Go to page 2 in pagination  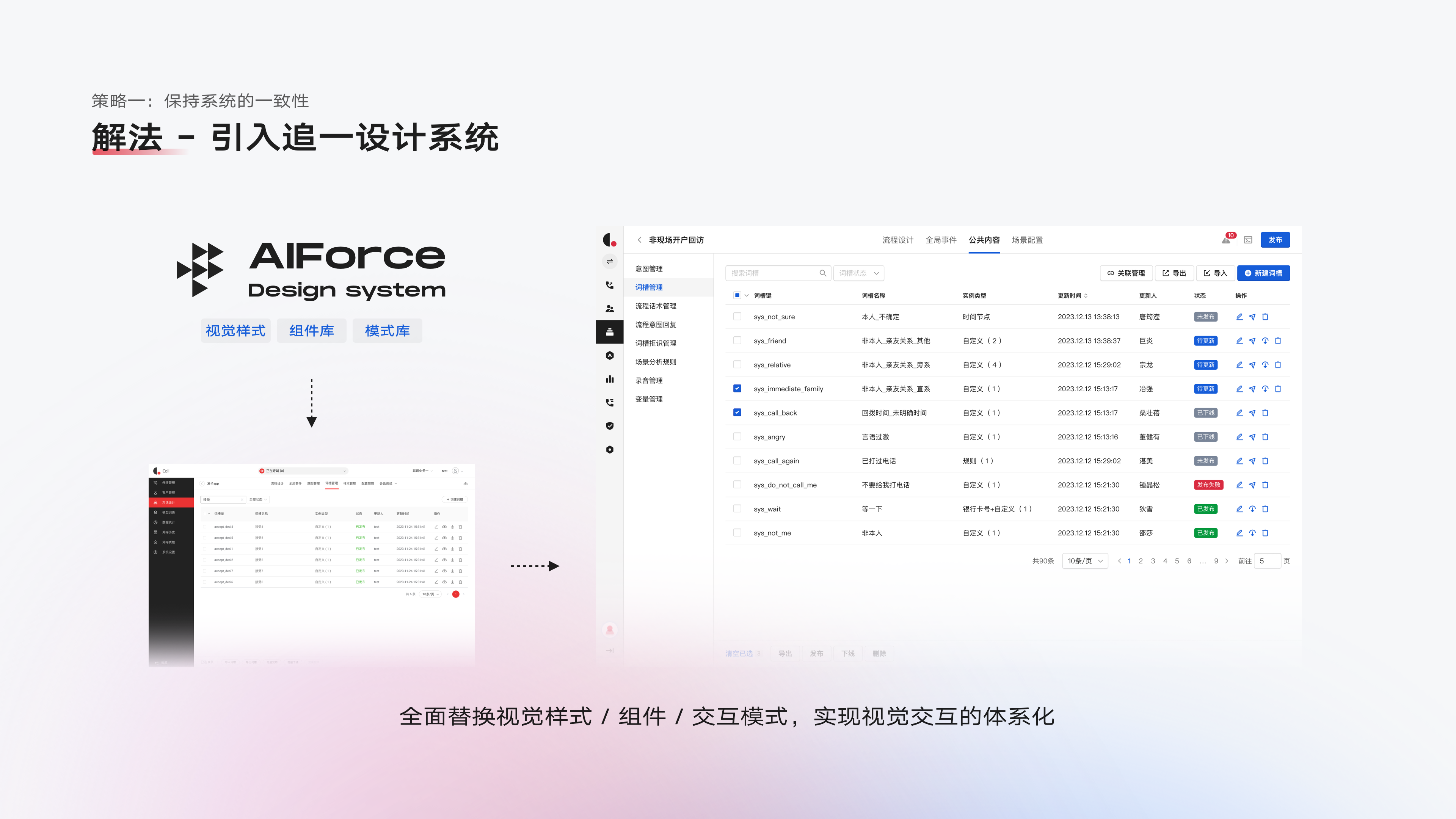(x=1141, y=561)
